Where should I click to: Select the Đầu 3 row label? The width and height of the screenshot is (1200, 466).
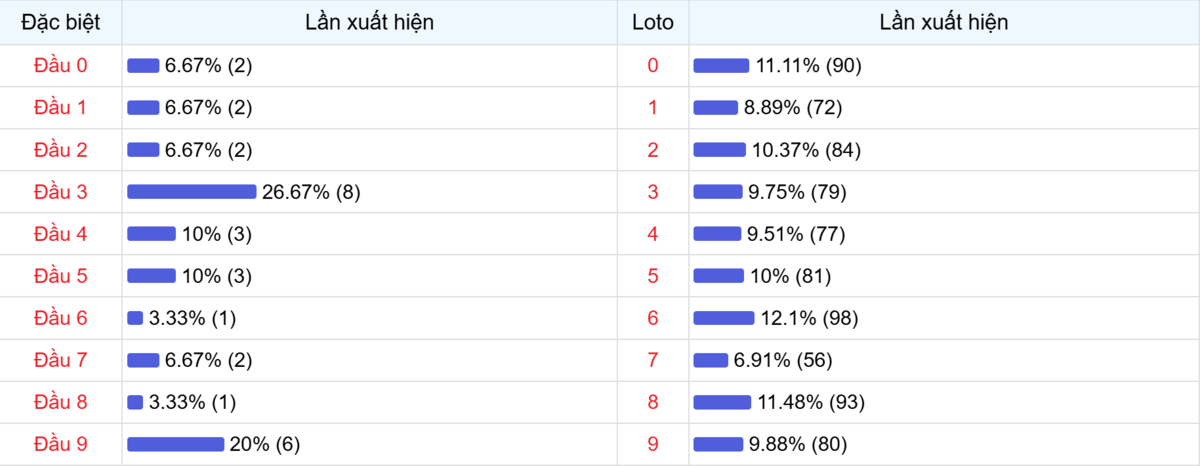pyautogui.click(x=61, y=192)
